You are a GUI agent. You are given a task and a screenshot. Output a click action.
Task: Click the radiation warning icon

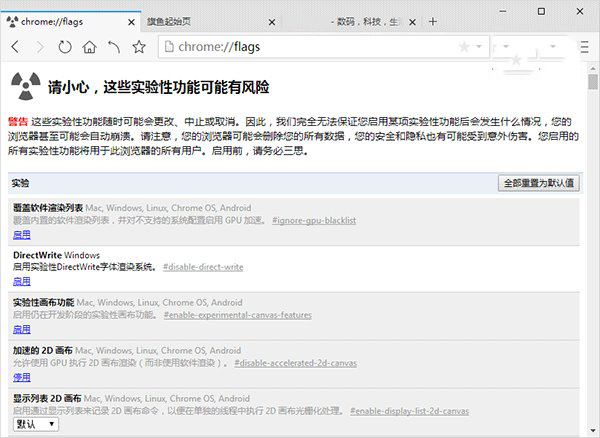pyautogui.click(x=26, y=86)
